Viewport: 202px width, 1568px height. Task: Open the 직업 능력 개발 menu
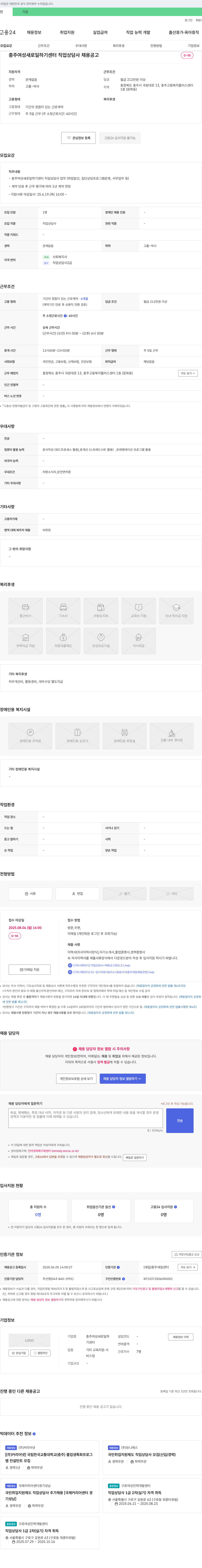[138, 32]
